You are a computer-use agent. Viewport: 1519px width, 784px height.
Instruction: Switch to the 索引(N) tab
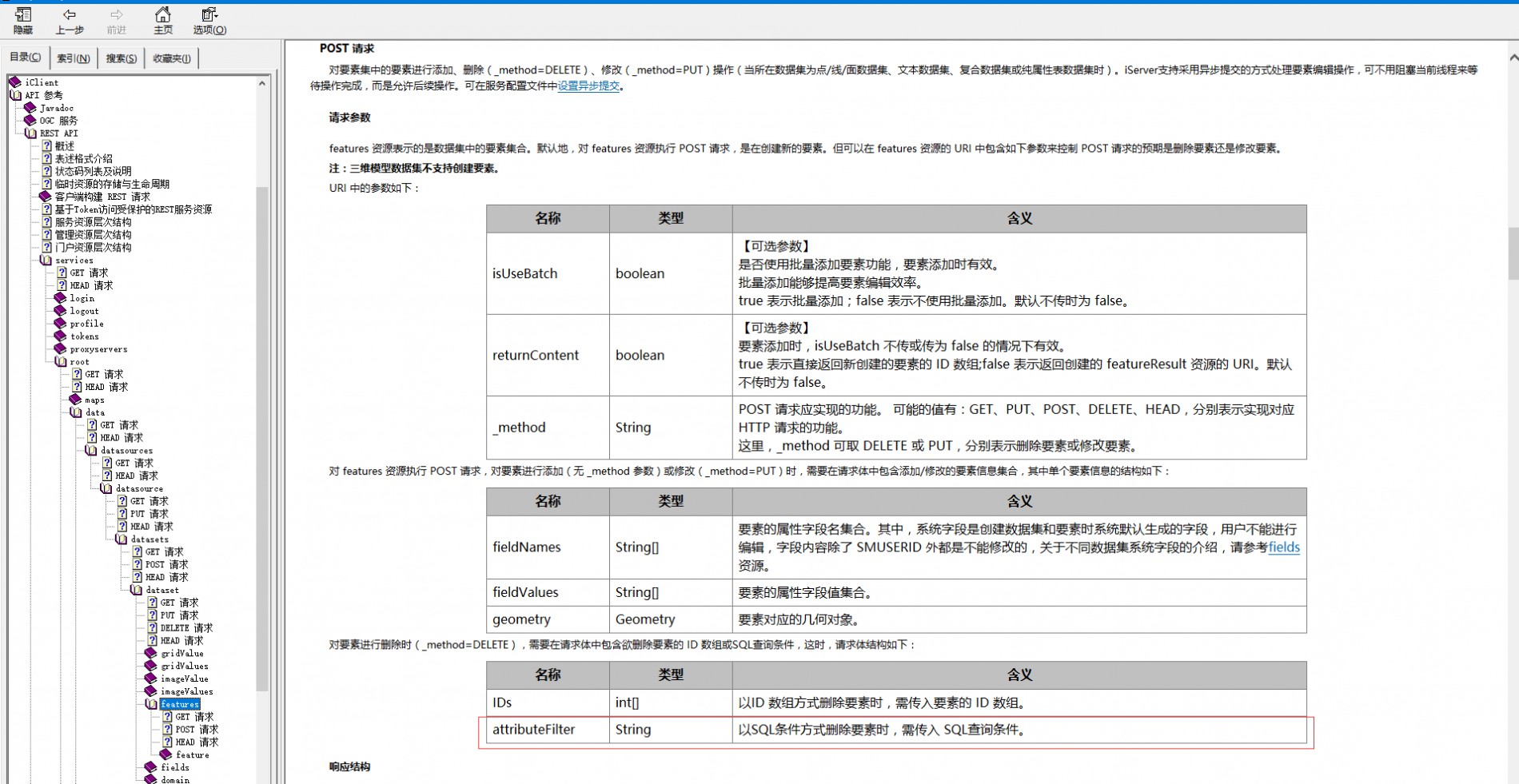pyautogui.click(x=74, y=58)
